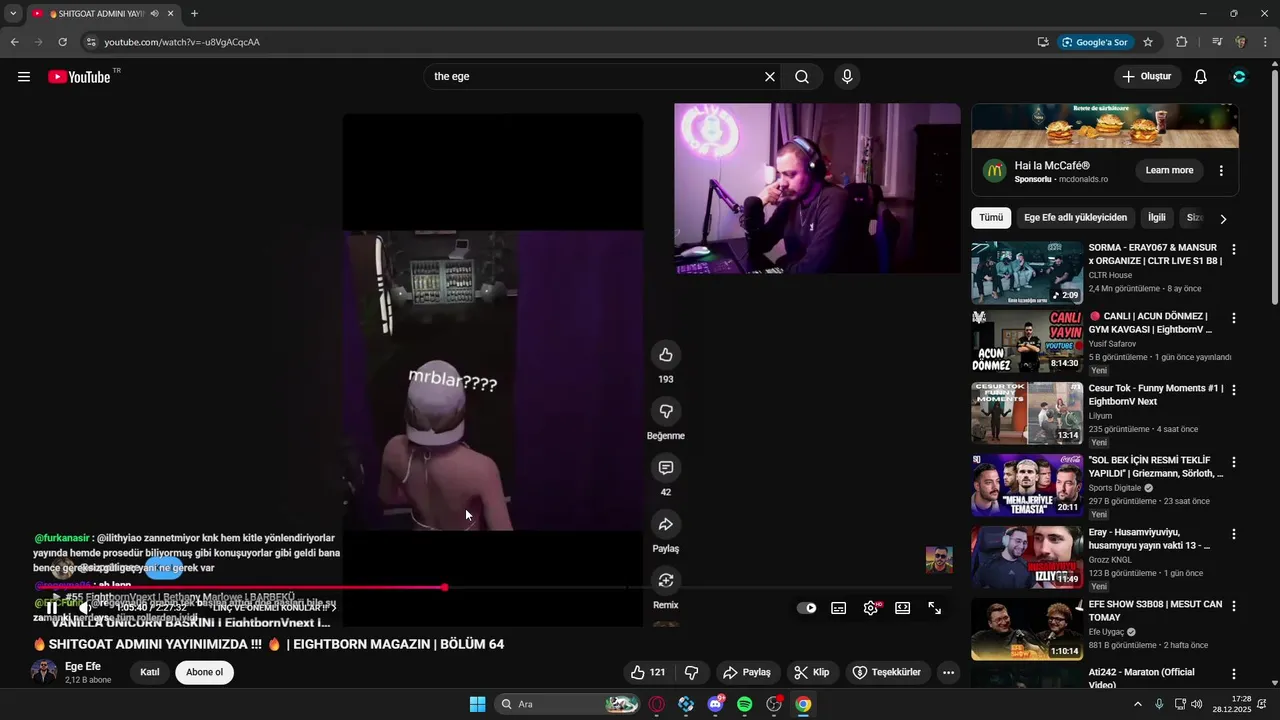Switch to theater mode
The height and width of the screenshot is (720, 1280).
click(903, 608)
